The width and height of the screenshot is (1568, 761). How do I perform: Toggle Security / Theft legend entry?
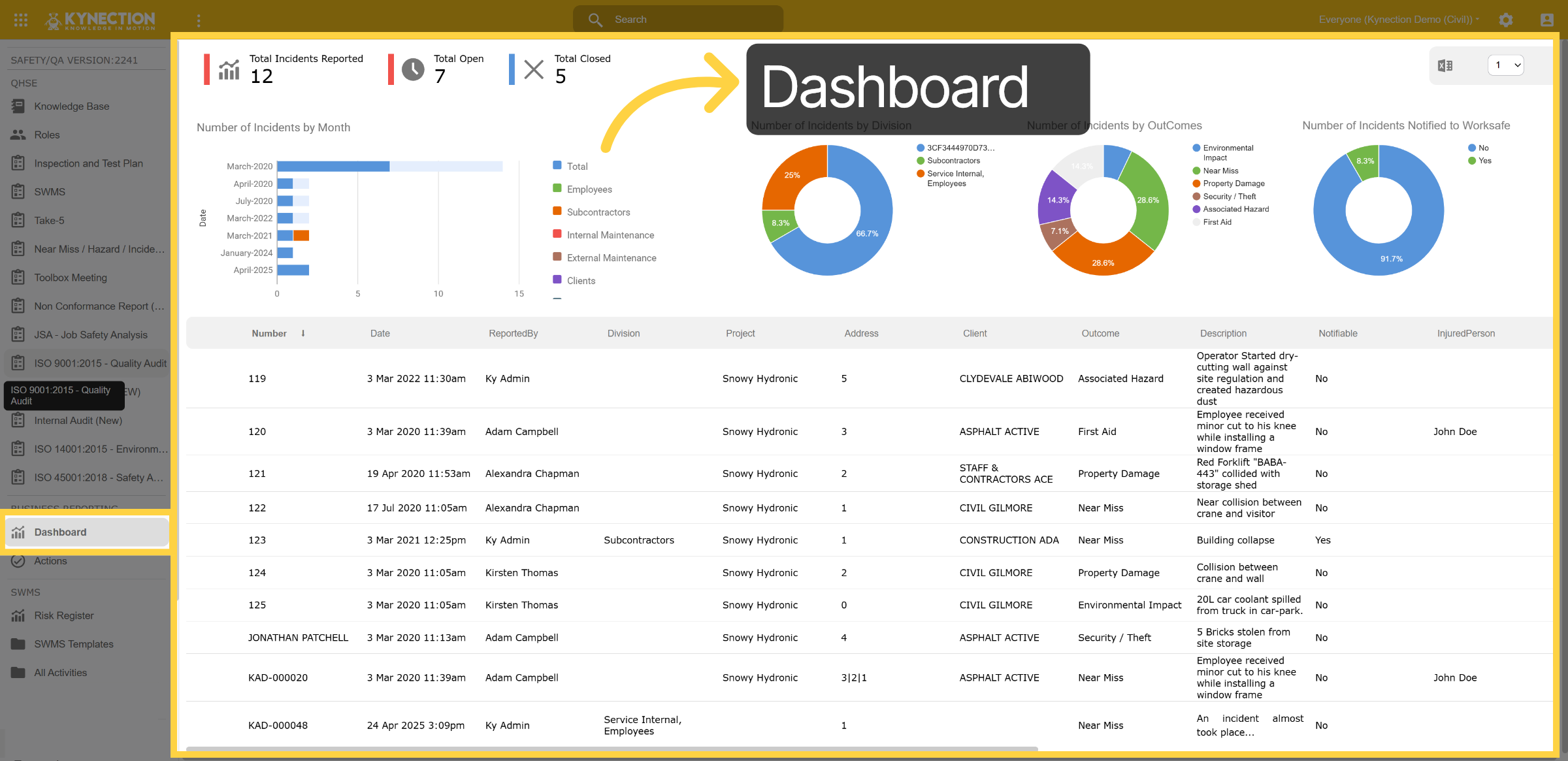(x=1224, y=197)
